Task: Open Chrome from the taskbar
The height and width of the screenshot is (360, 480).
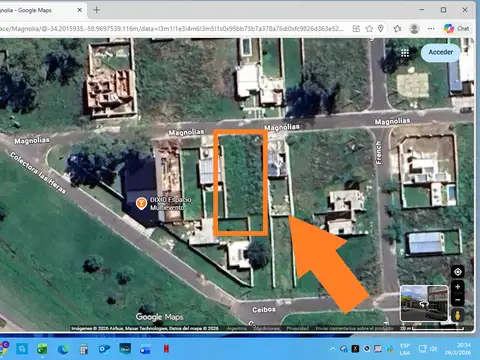Action: (x=3, y=349)
